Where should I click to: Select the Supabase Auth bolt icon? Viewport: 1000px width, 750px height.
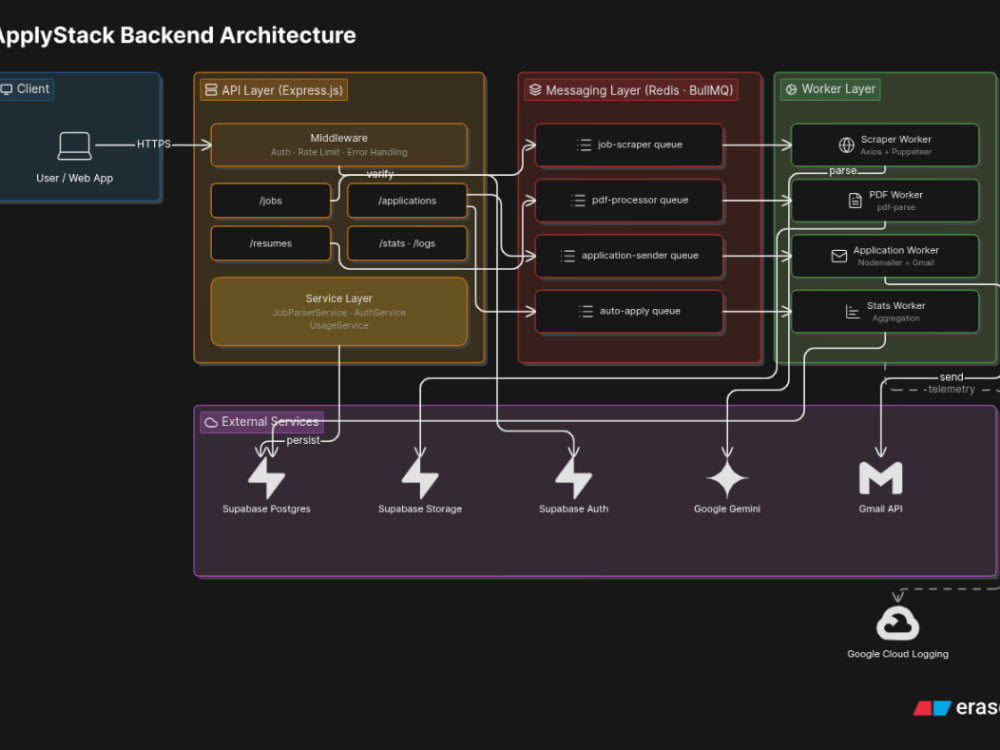click(574, 478)
